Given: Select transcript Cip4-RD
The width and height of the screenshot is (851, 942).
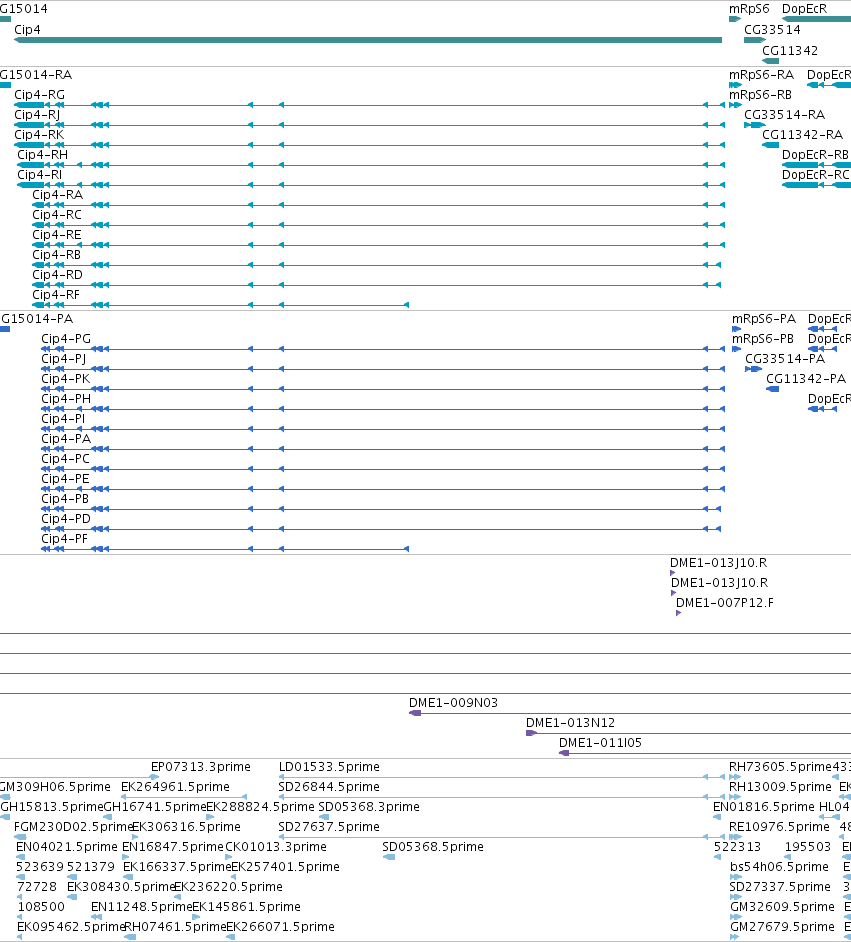Looking at the screenshot, I should pyautogui.click(x=377, y=285).
